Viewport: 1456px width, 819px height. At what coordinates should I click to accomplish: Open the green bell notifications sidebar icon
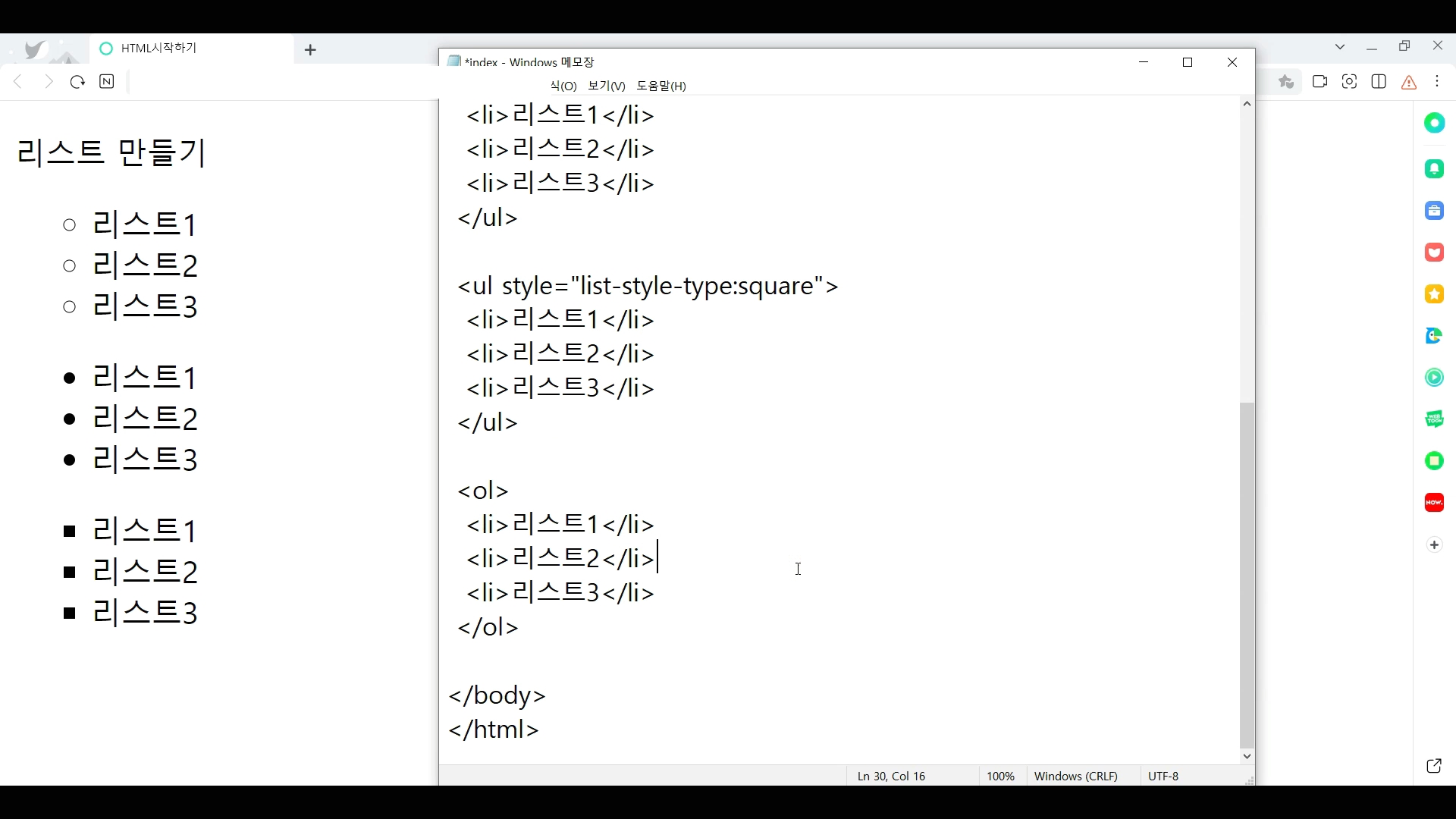1434,169
